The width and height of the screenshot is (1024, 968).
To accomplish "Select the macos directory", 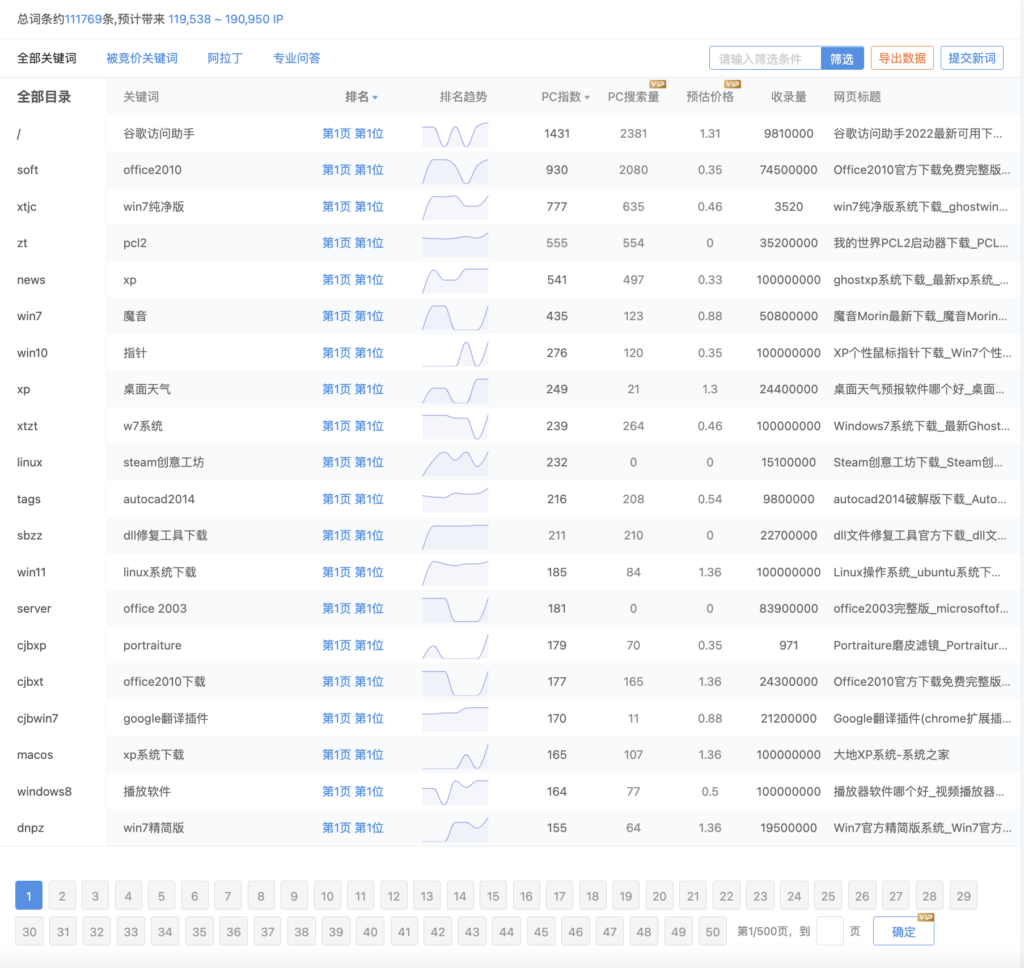I will pyautogui.click(x=35, y=755).
